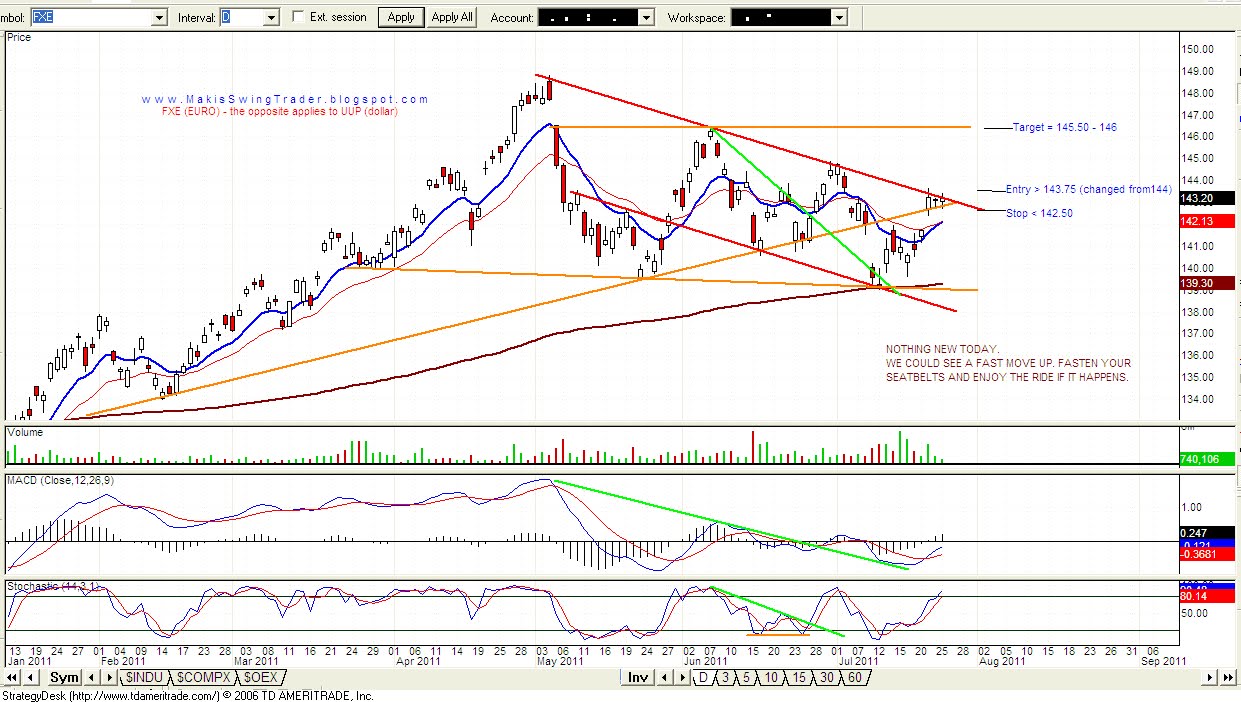Expand the Account dropdown arrow
This screenshot has width=1241, height=702.
[x=646, y=18]
